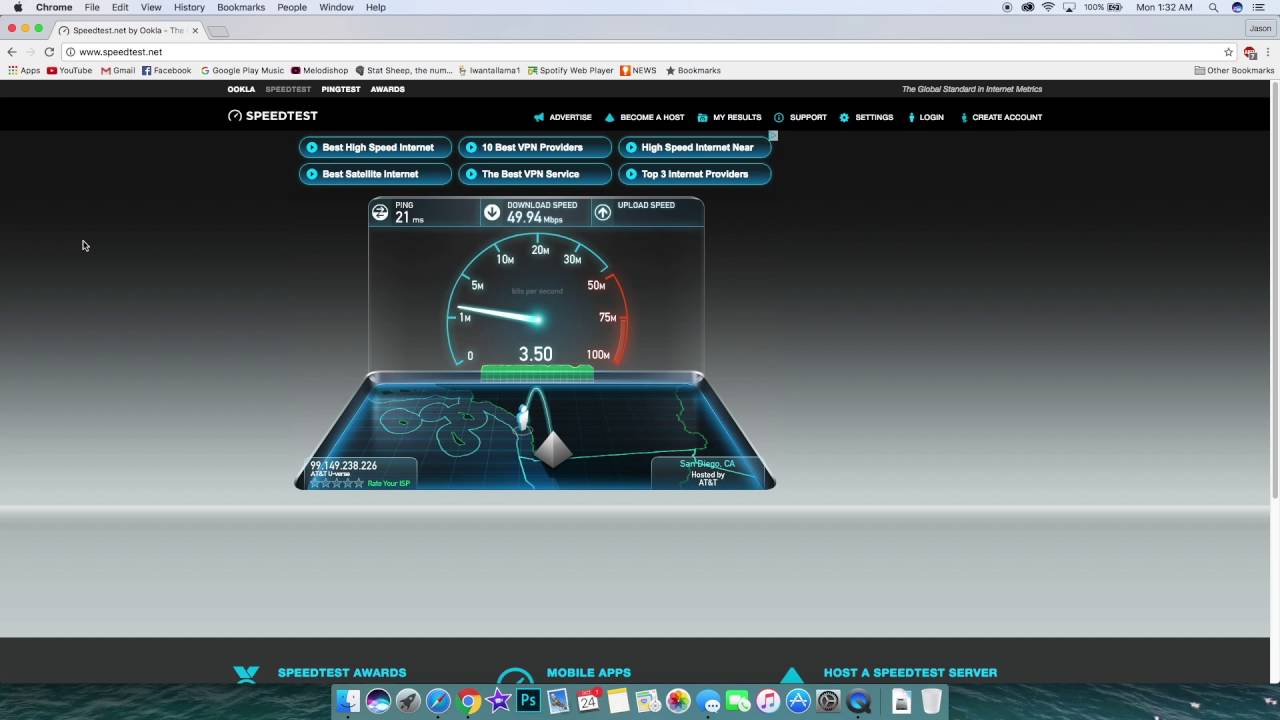Open the History menu
This screenshot has height=720, width=1280.
(189, 7)
